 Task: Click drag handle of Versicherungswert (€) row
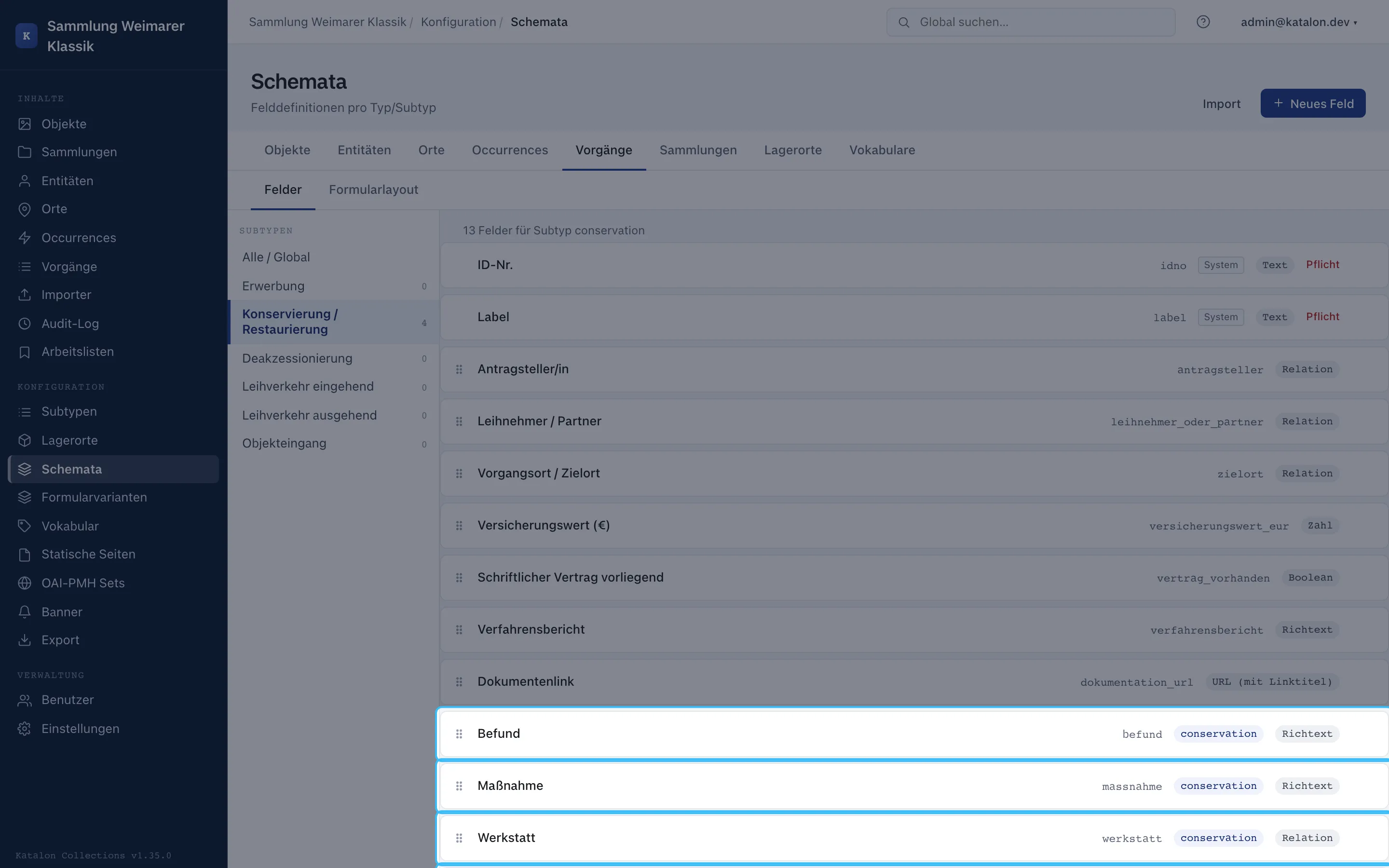459,525
